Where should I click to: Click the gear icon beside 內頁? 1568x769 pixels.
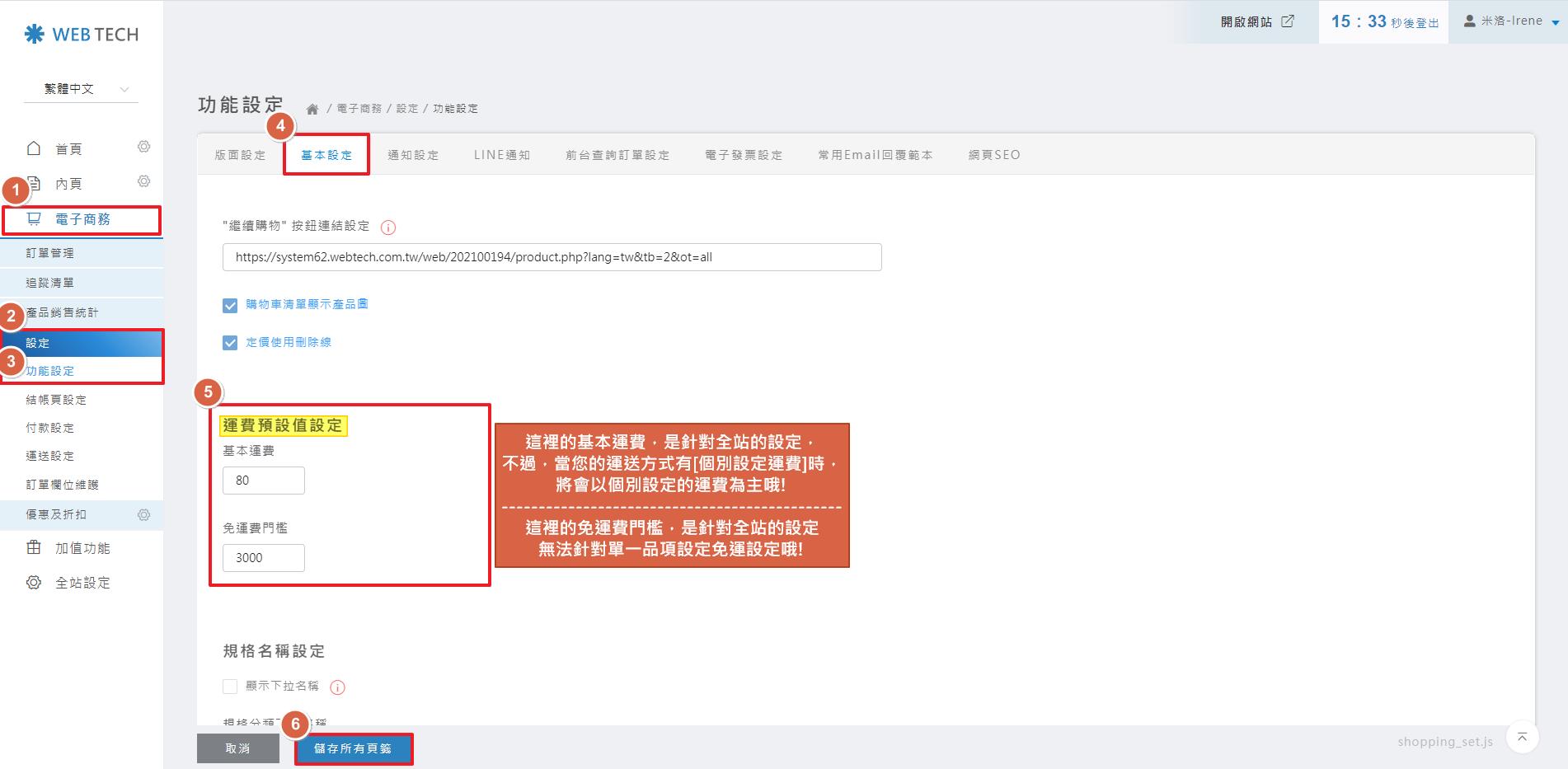[143, 181]
